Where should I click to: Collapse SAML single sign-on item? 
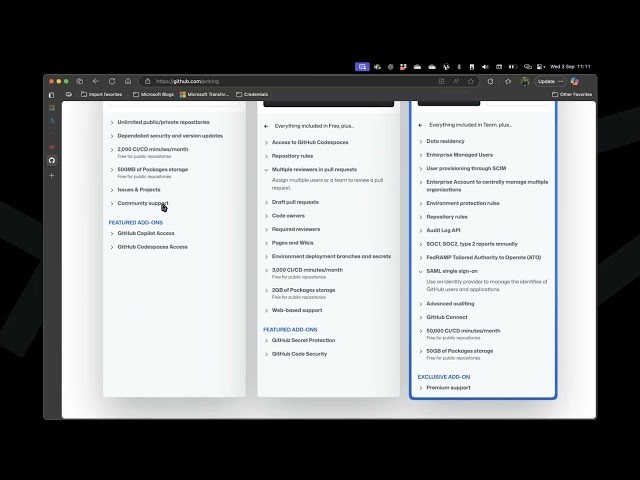(448, 271)
